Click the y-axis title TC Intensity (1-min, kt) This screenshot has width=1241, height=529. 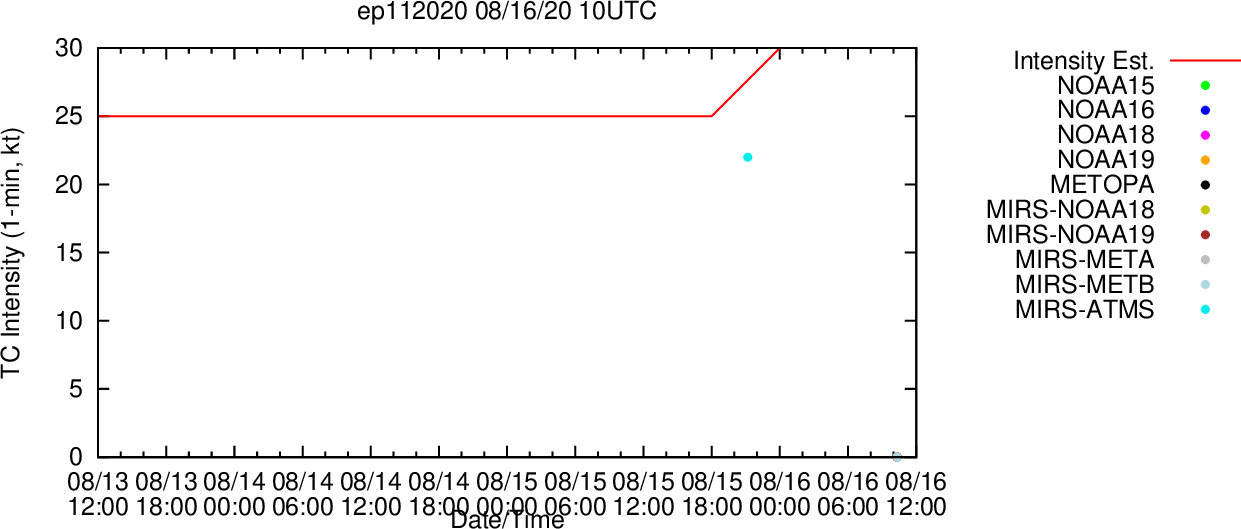12,252
